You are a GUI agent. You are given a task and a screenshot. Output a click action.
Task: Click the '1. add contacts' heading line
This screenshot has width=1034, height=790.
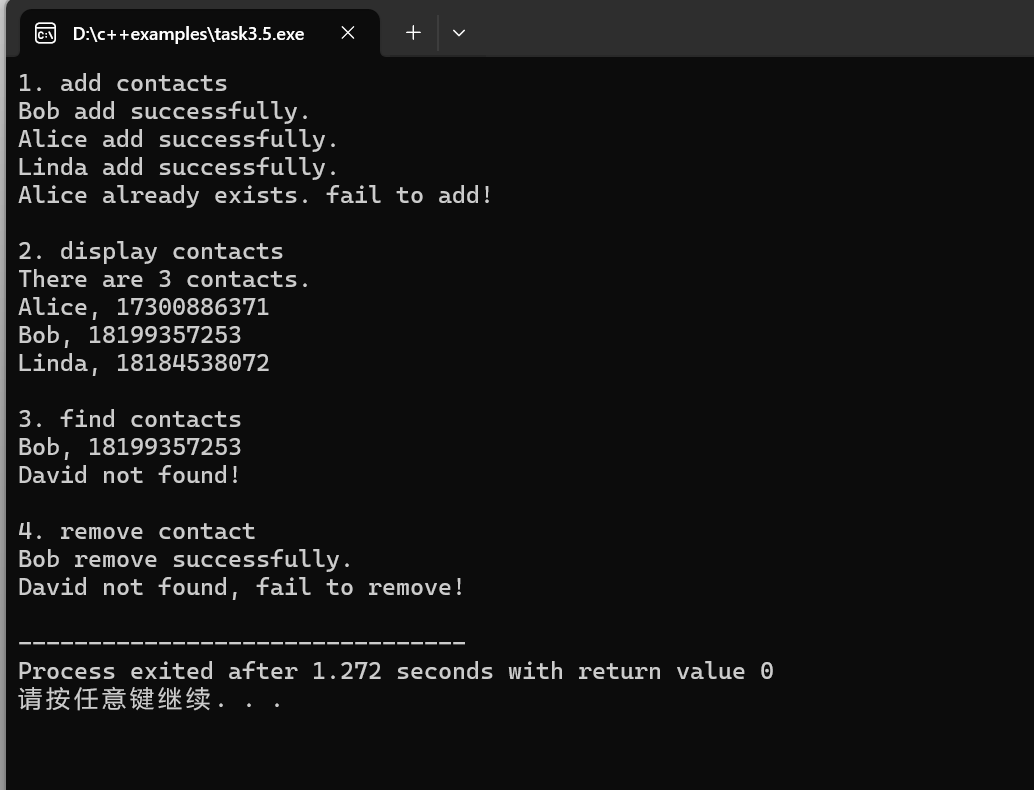[x=123, y=83]
